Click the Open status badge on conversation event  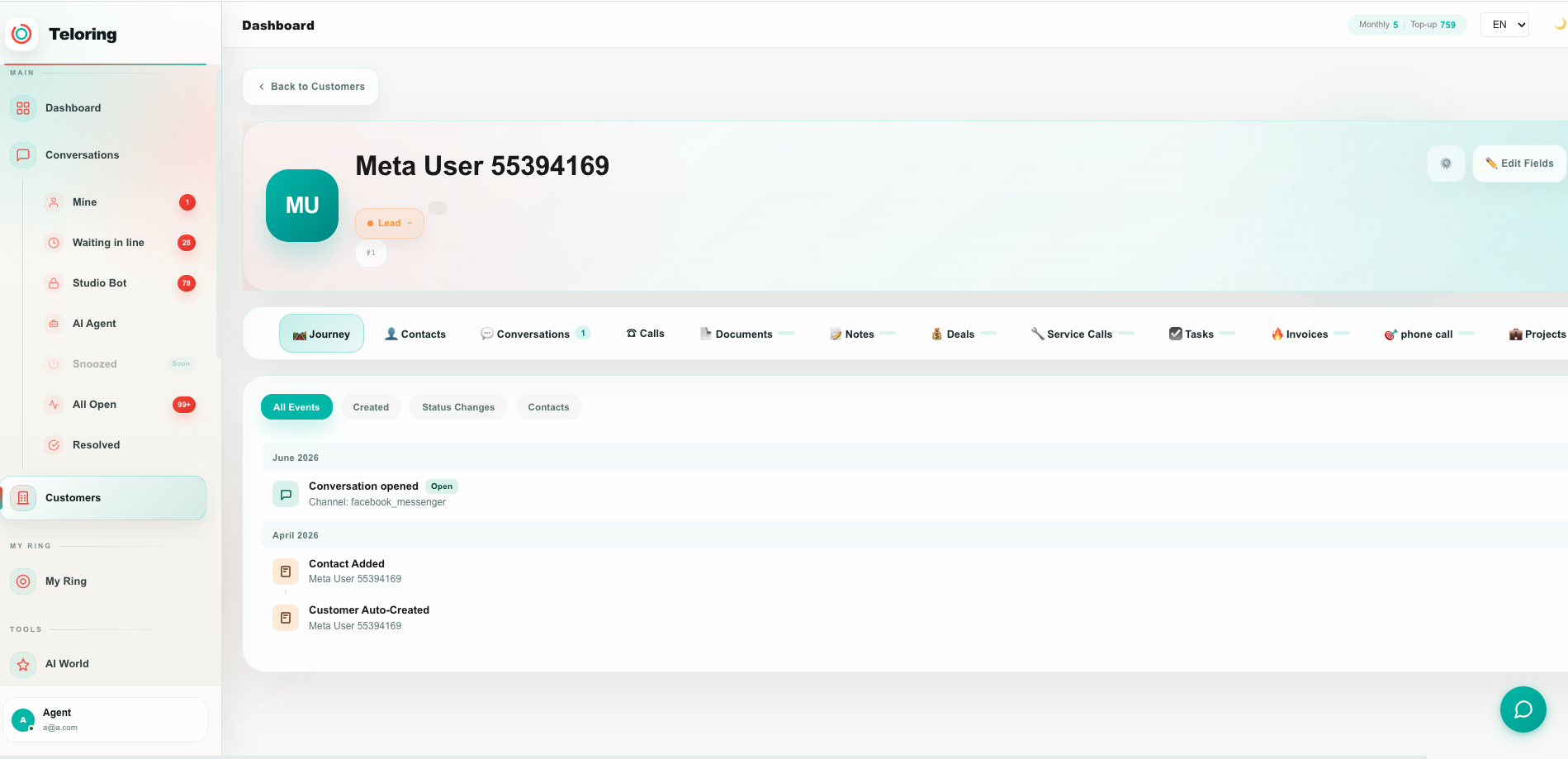[442, 486]
